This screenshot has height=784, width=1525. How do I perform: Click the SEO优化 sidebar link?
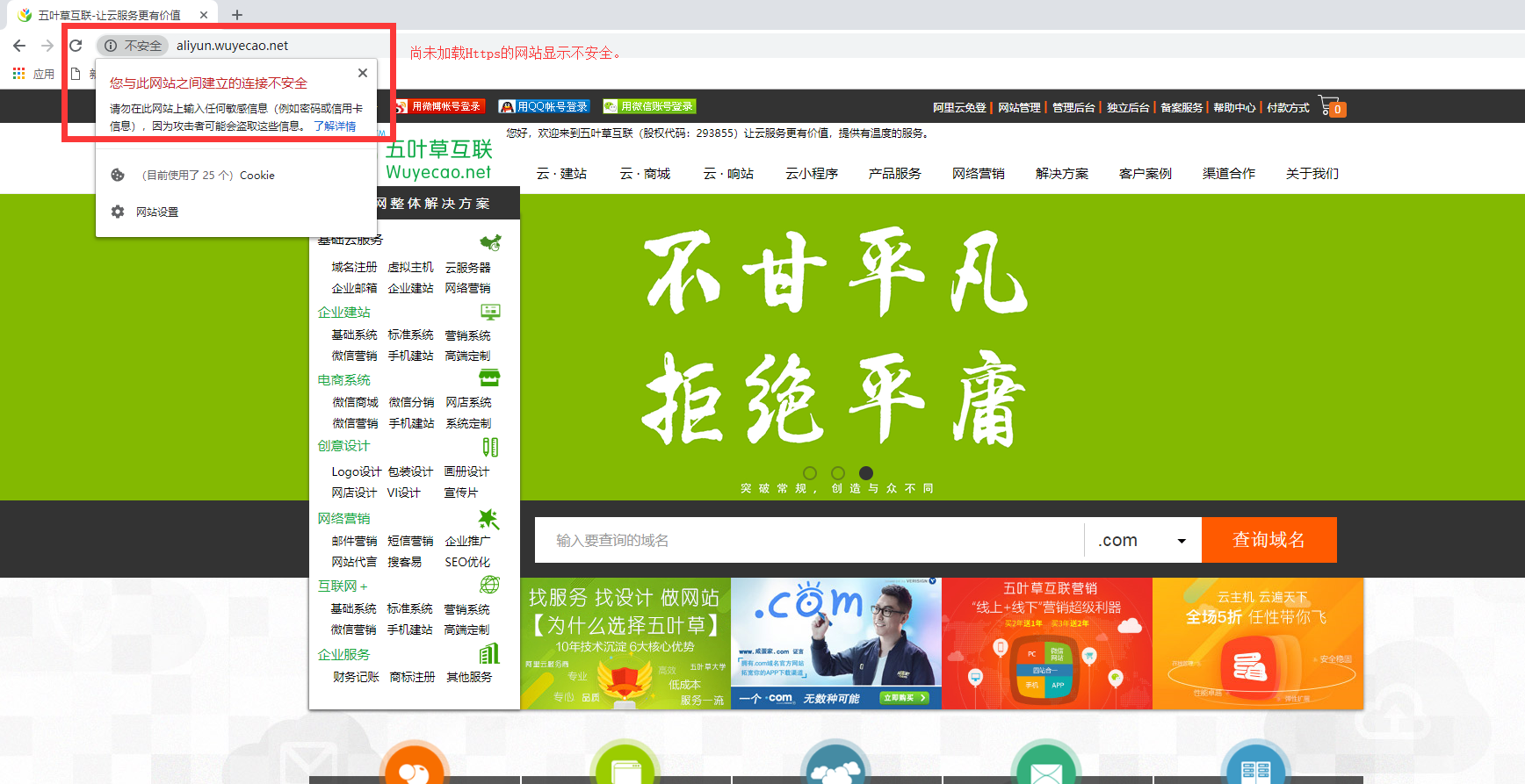click(x=467, y=562)
